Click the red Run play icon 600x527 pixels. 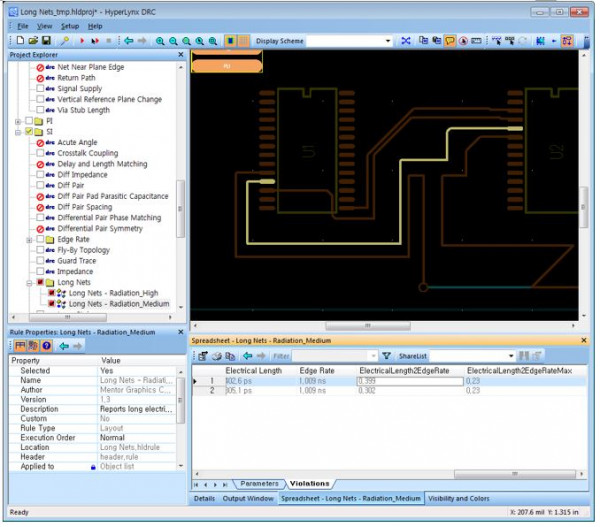tap(81, 41)
